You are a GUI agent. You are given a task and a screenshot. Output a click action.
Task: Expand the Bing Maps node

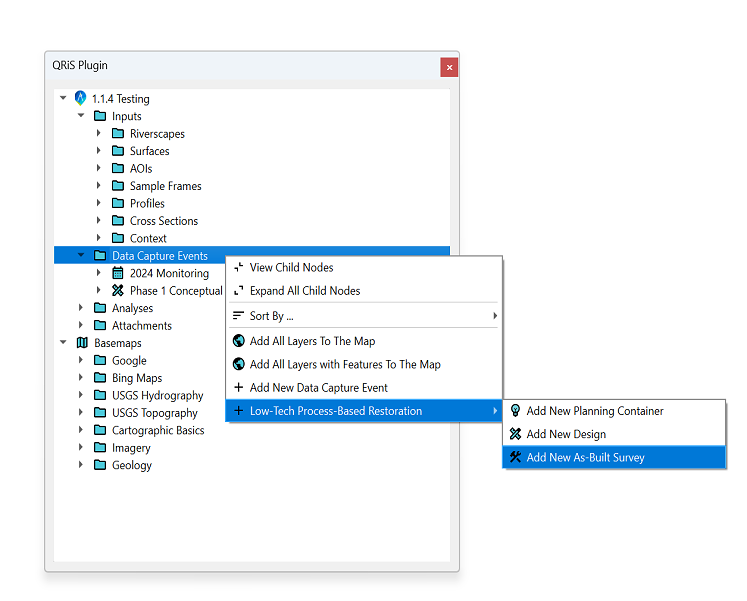(x=81, y=378)
